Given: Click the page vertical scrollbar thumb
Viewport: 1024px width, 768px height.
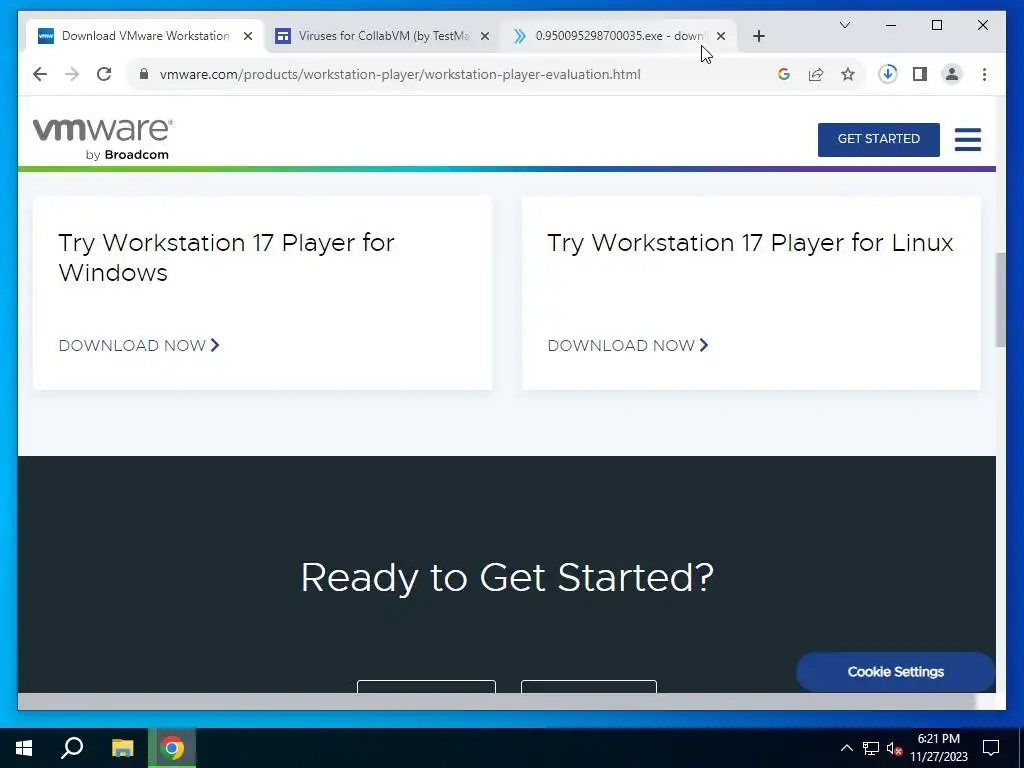Looking at the screenshot, I should pos(1000,300).
